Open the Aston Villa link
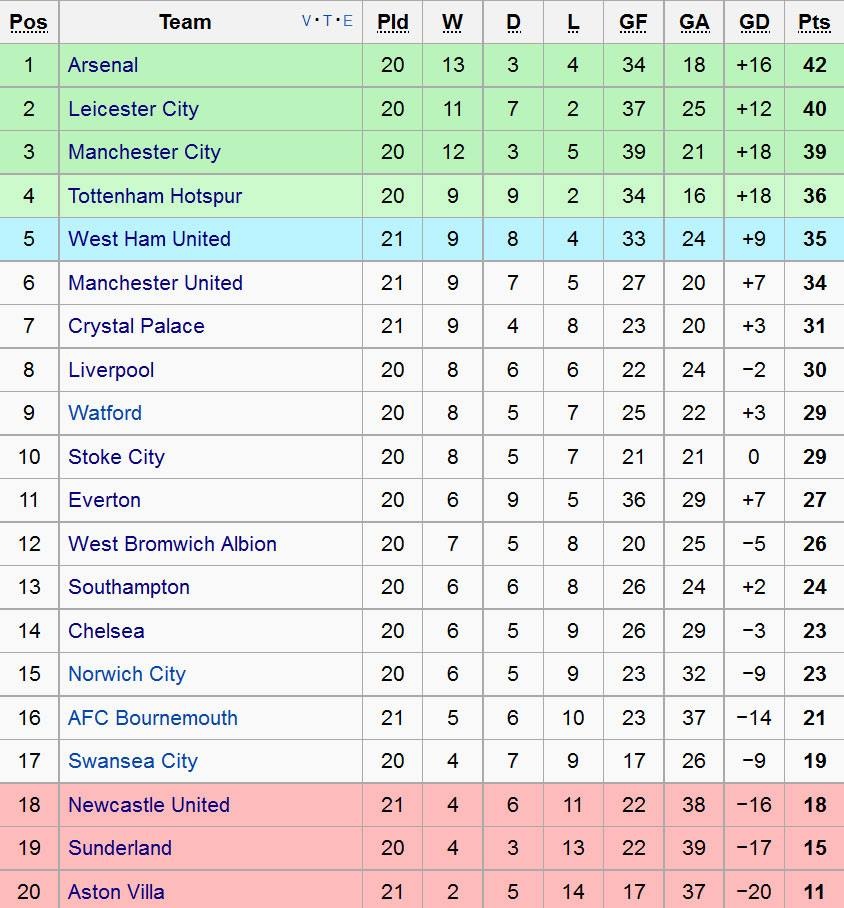The height and width of the screenshot is (908, 844). 116,892
